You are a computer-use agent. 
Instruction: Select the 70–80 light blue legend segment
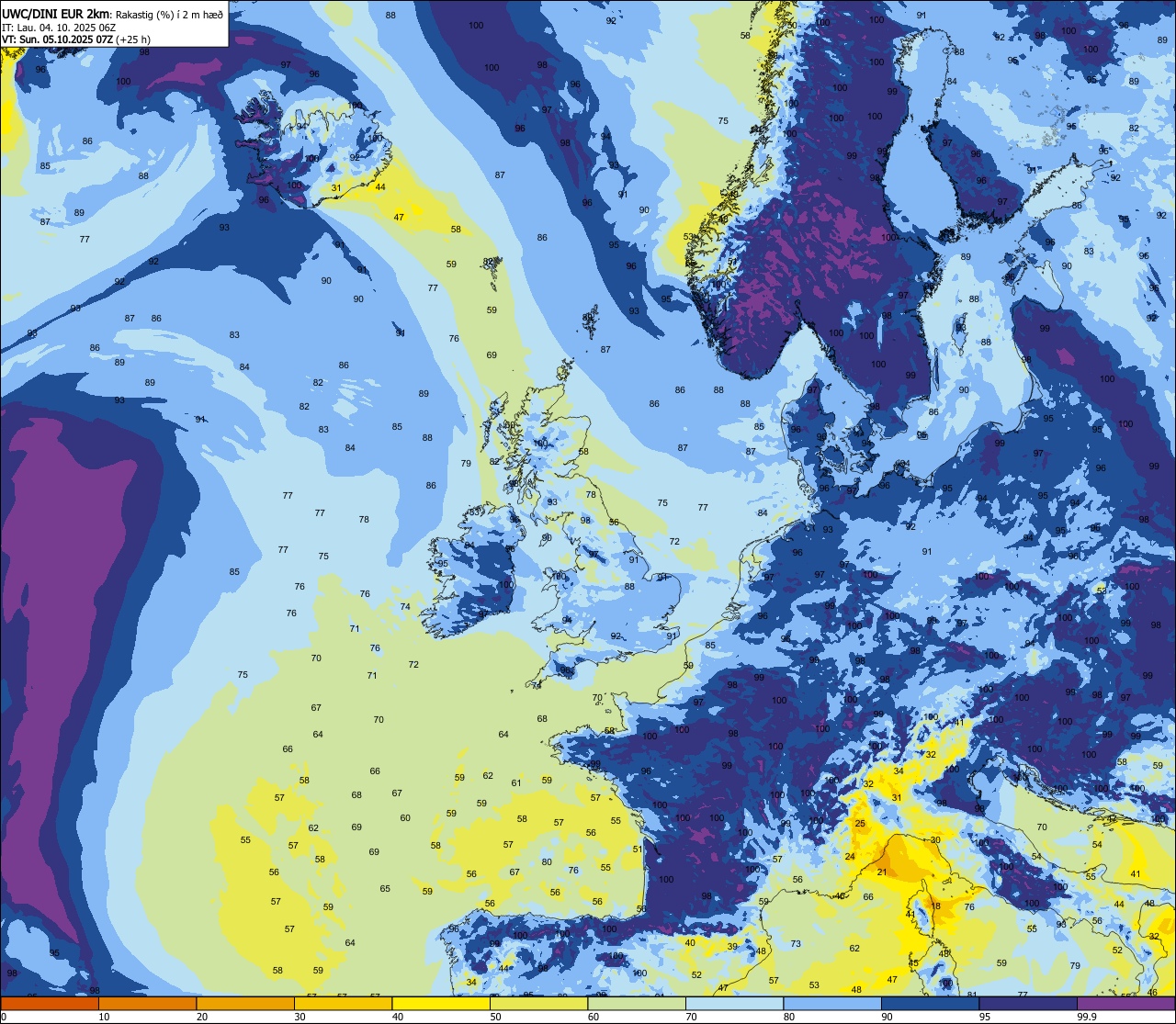point(734,1003)
